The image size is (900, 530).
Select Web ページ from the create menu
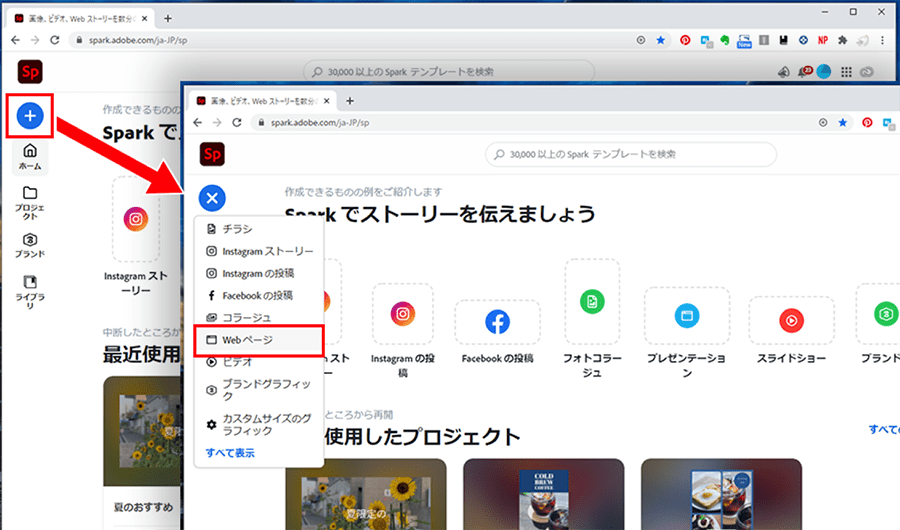(x=259, y=340)
